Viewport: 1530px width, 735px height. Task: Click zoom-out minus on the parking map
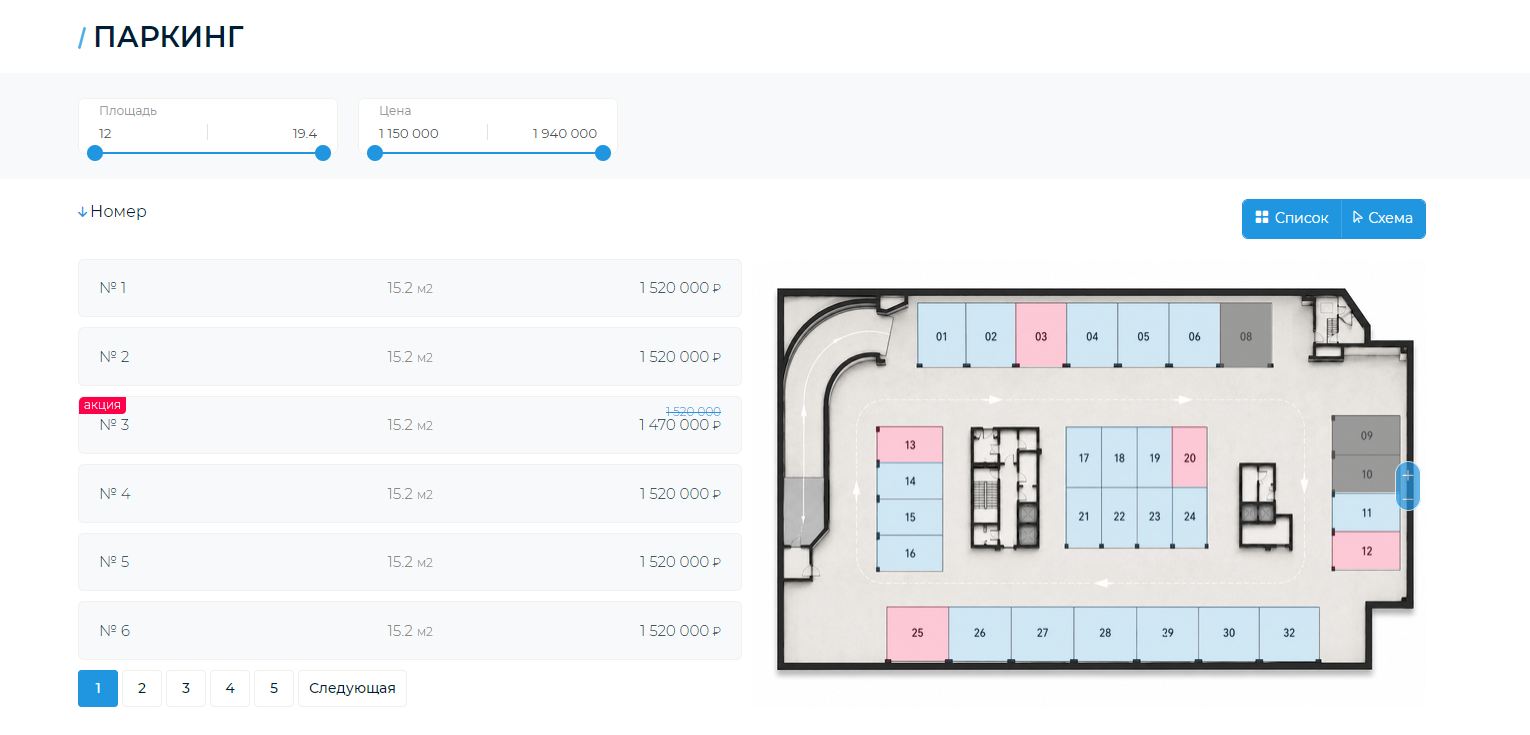[1407, 498]
